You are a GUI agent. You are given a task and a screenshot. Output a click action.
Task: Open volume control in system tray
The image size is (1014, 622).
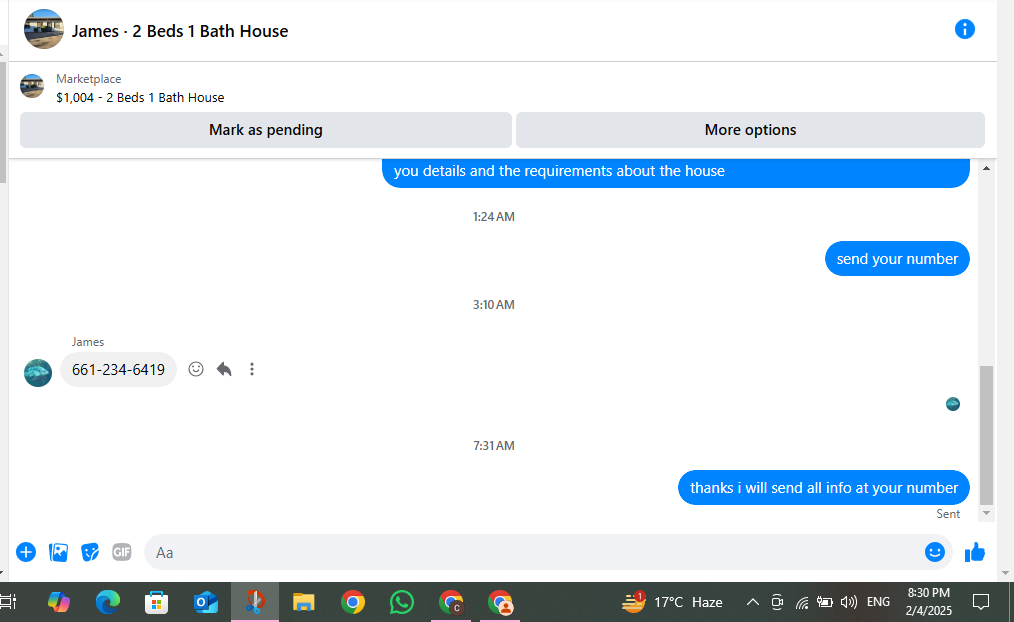click(848, 602)
